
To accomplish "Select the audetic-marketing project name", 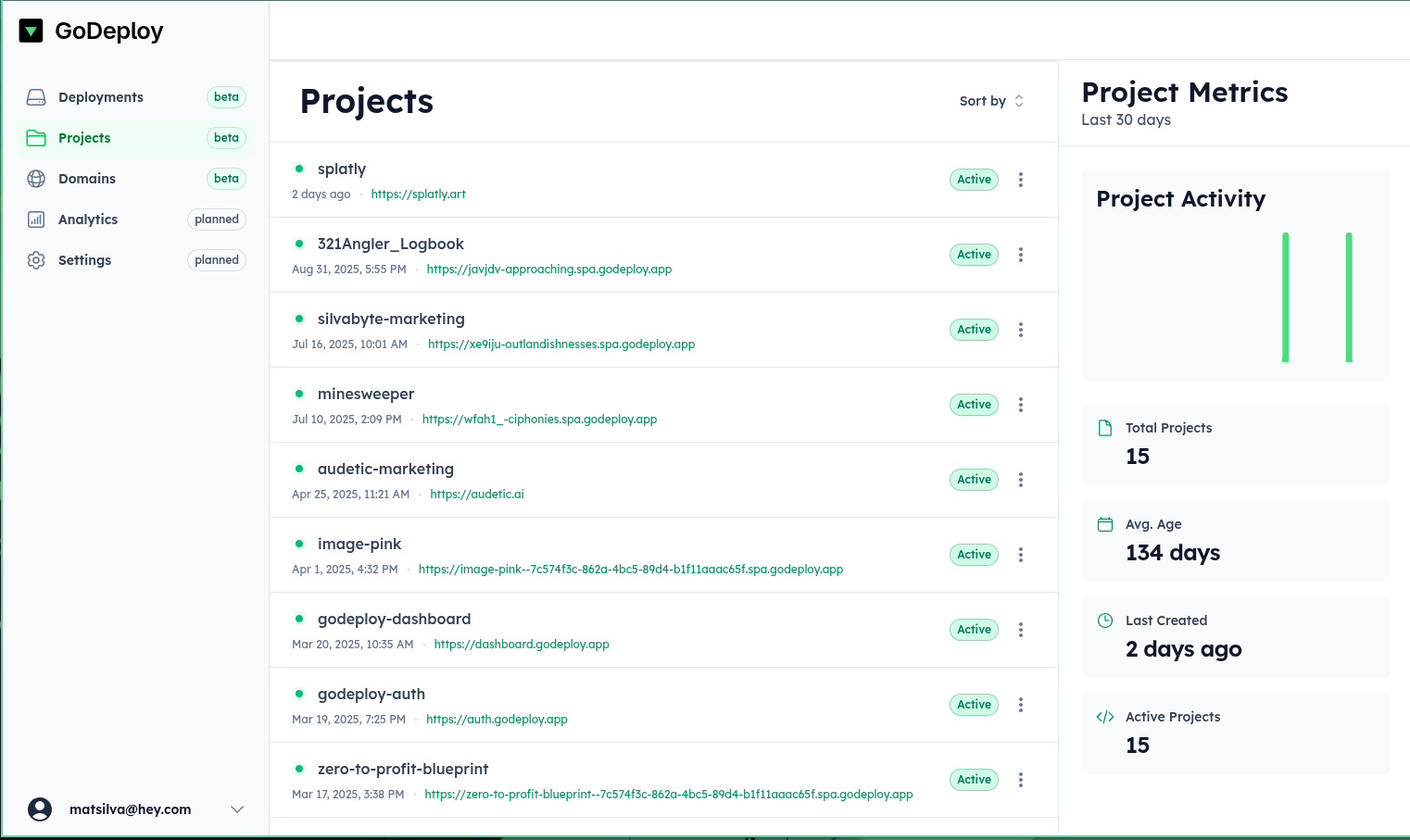I will (x=385, y=470).
